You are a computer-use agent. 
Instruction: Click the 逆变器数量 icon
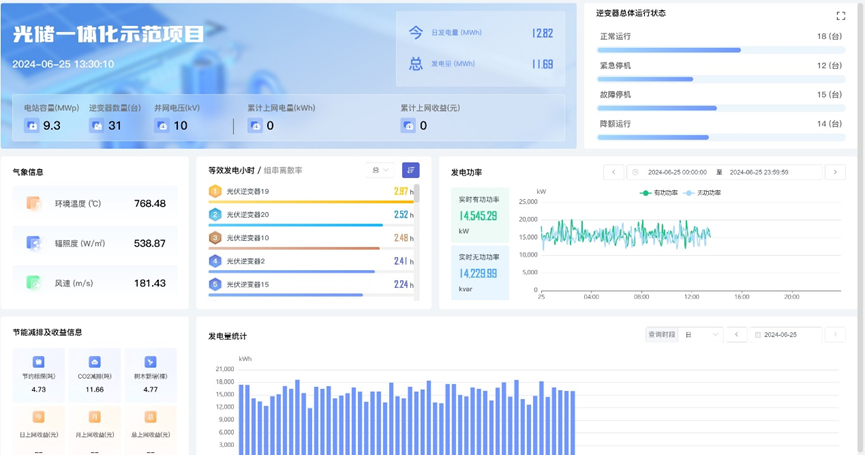coord(96,126)
